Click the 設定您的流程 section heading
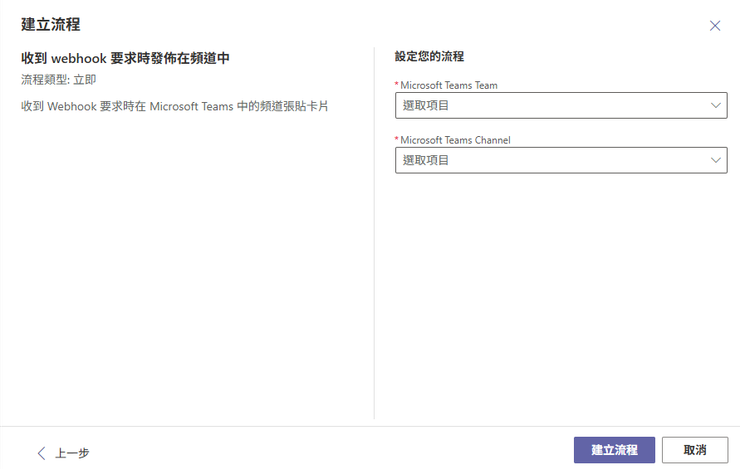This screenshot has height=469, width=740. tap(429, 57)
